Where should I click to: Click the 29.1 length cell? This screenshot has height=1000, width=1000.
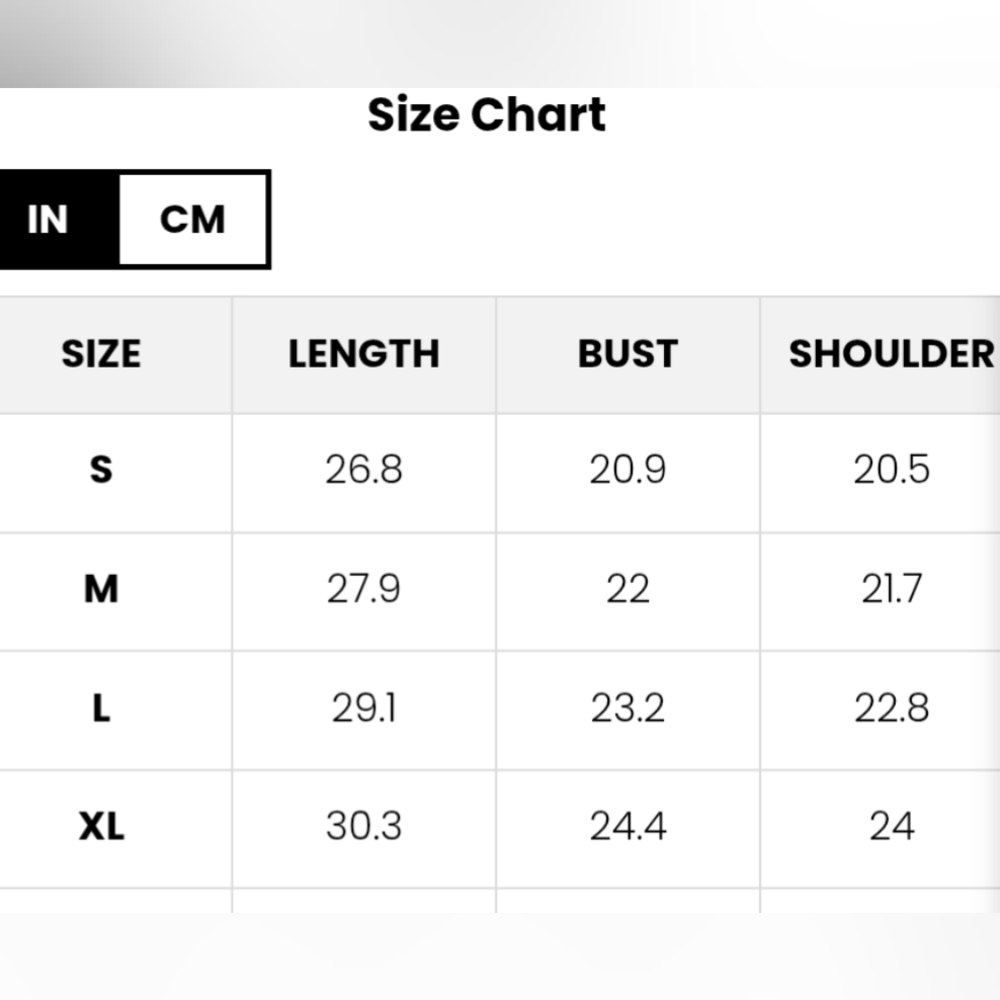[x=364, y=708]
